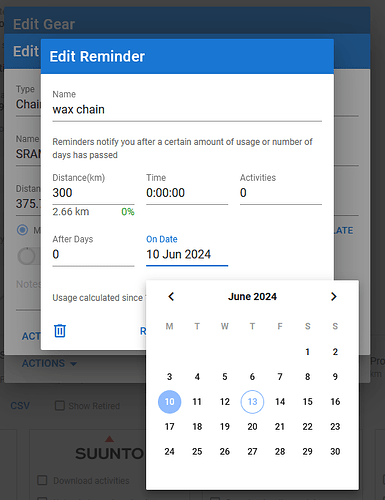This screenshot has height=500, width=385.
Task: Select June 17 in the calendar
Action: tap(169, 427)
